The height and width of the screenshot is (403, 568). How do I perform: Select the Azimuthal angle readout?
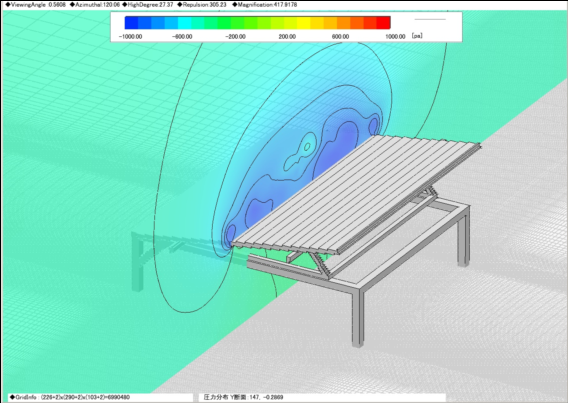click(94, 5)
